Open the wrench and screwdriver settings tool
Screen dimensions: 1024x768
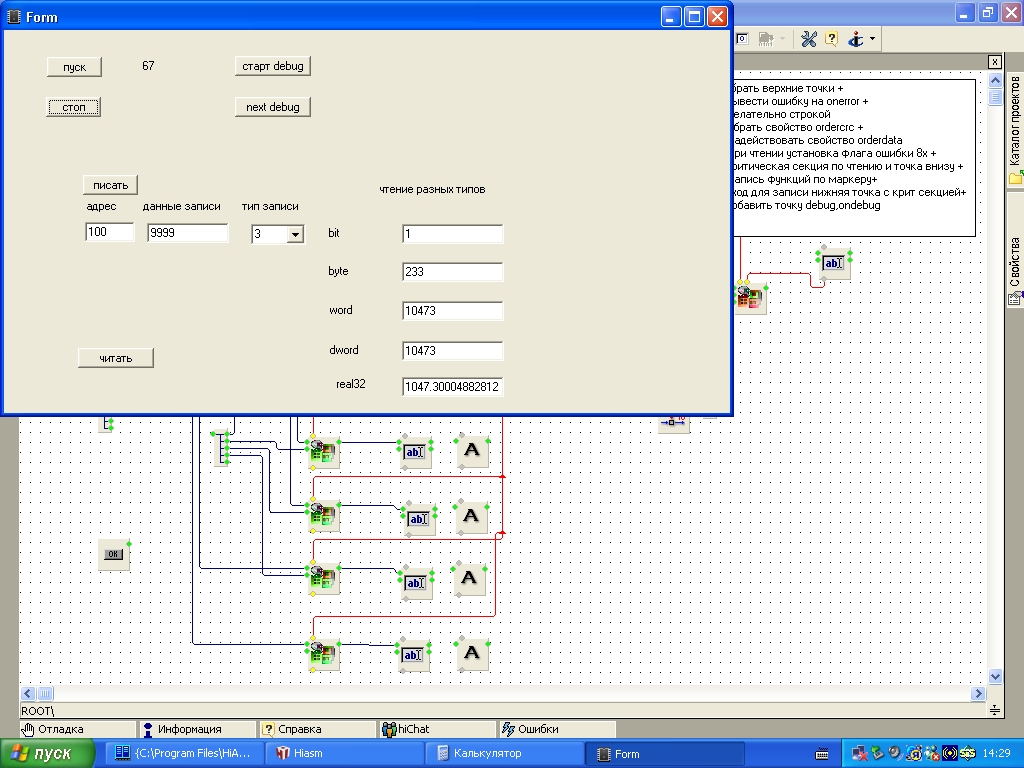[808, 39]
